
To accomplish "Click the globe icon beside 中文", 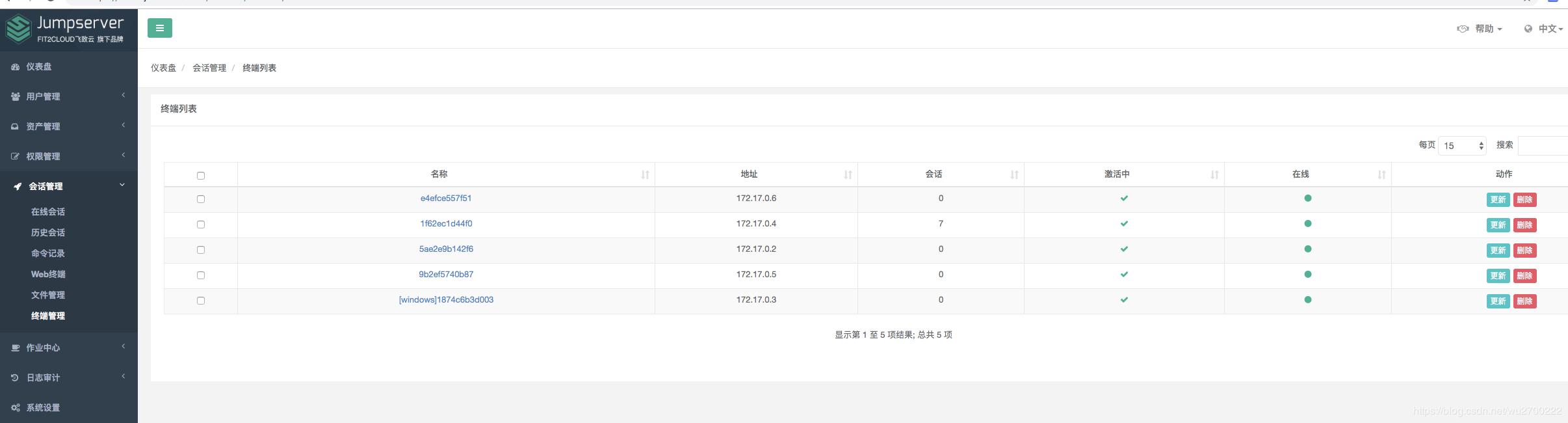I will pos(1528,29).
